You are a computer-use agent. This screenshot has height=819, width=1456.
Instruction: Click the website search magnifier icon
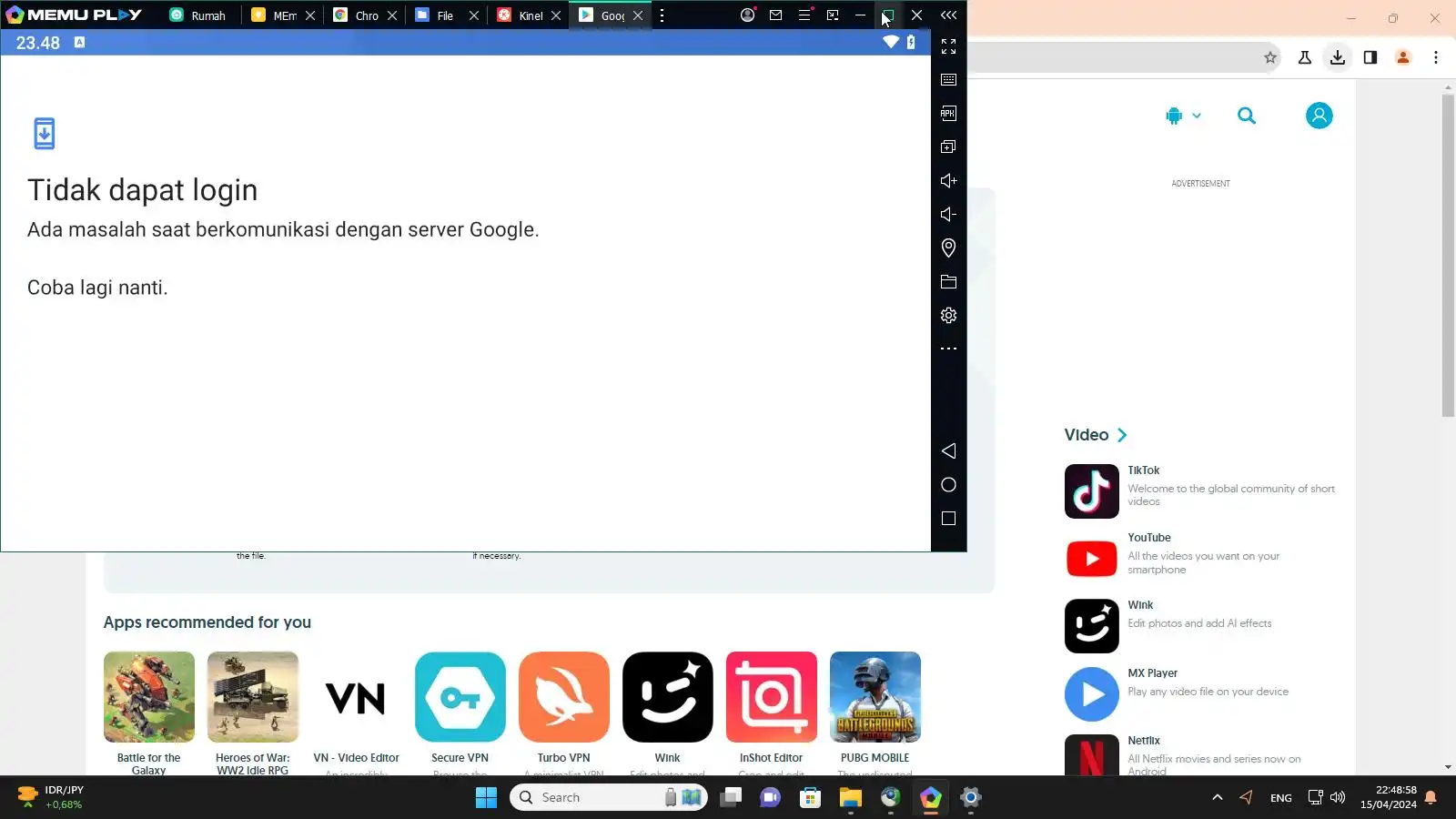[1247, 116]
